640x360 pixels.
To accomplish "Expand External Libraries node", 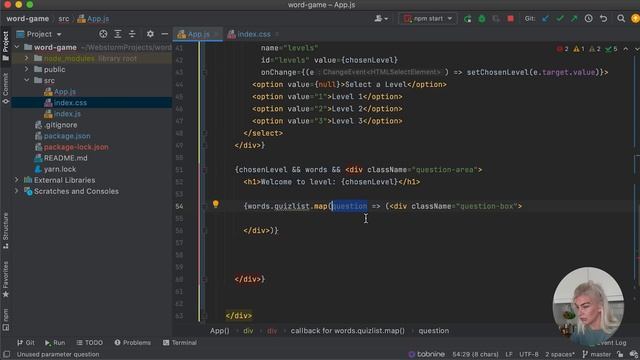I will click(17, 180).
